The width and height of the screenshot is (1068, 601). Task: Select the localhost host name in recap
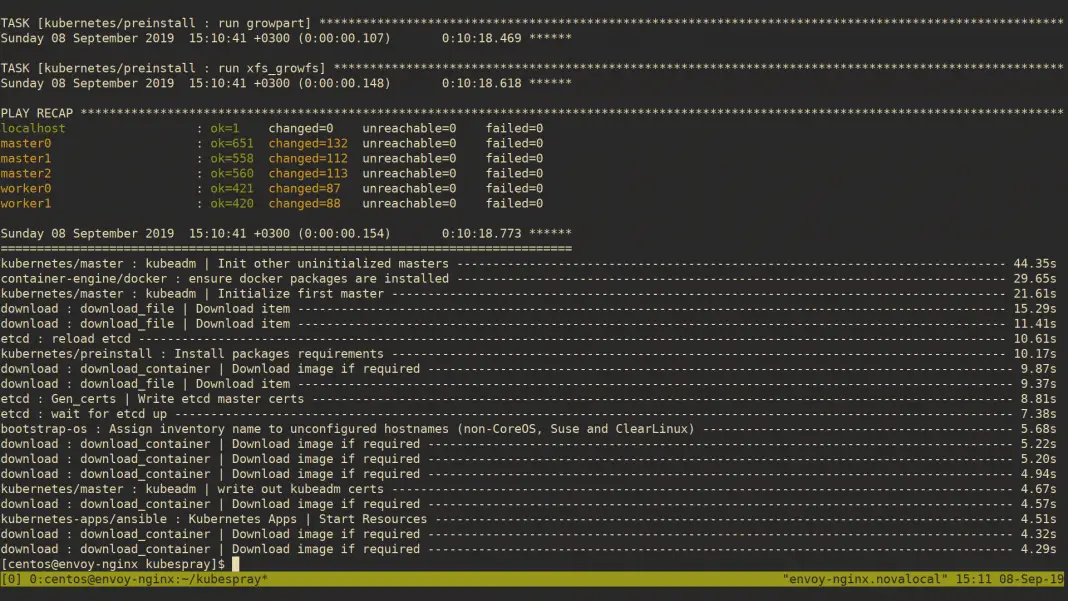pyautogui.click(x=33, y=128)
